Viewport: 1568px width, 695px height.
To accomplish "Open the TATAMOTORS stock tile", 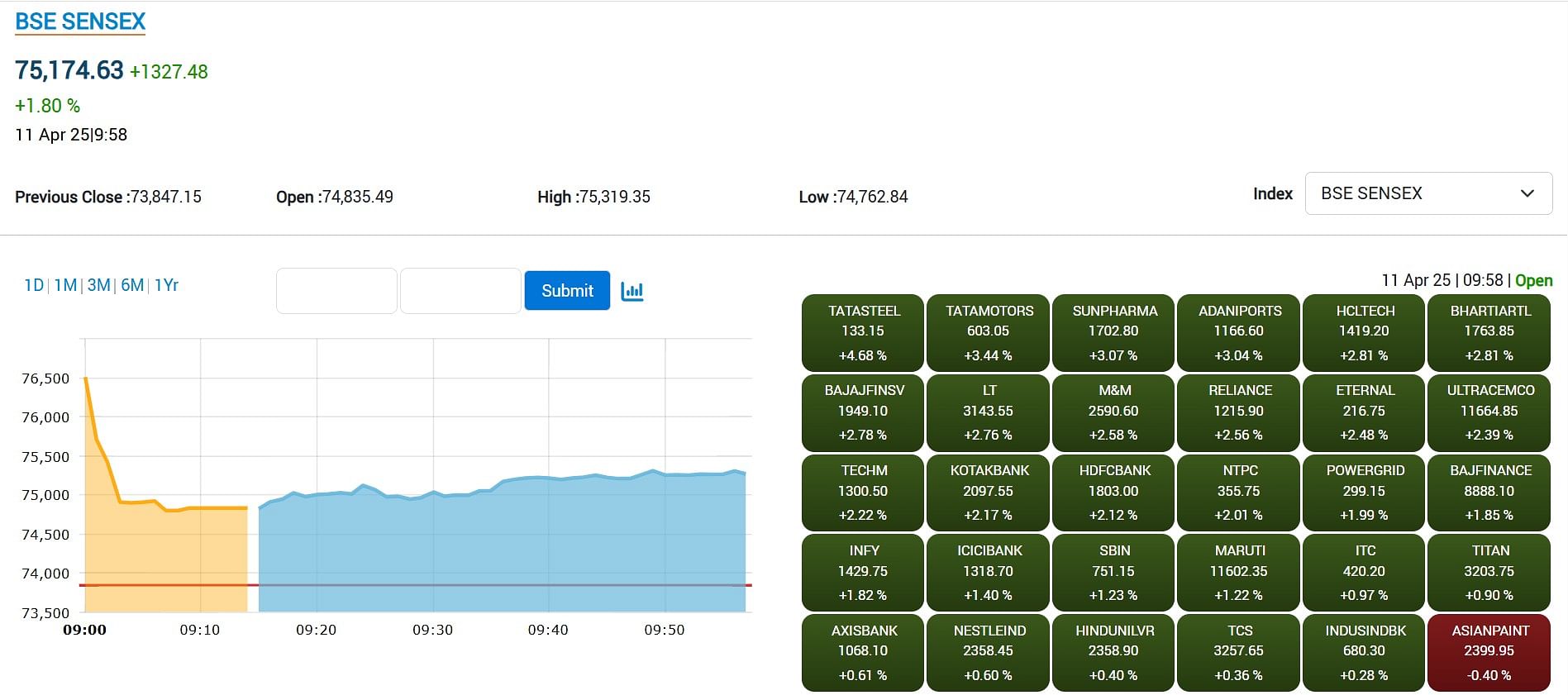I will pyautogui.click(x=989, y=333).
